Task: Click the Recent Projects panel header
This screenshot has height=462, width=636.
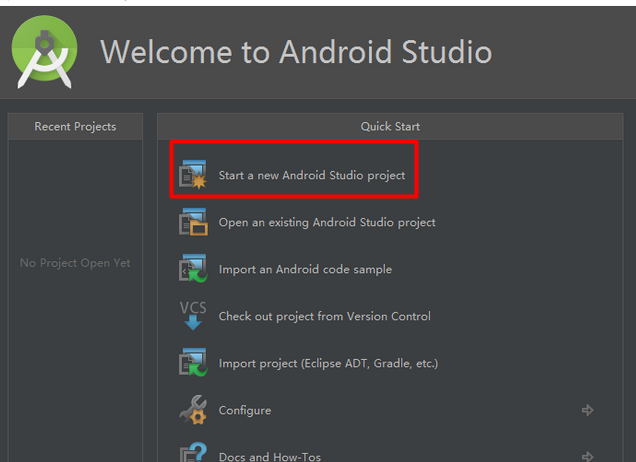Action: [75, 127]
